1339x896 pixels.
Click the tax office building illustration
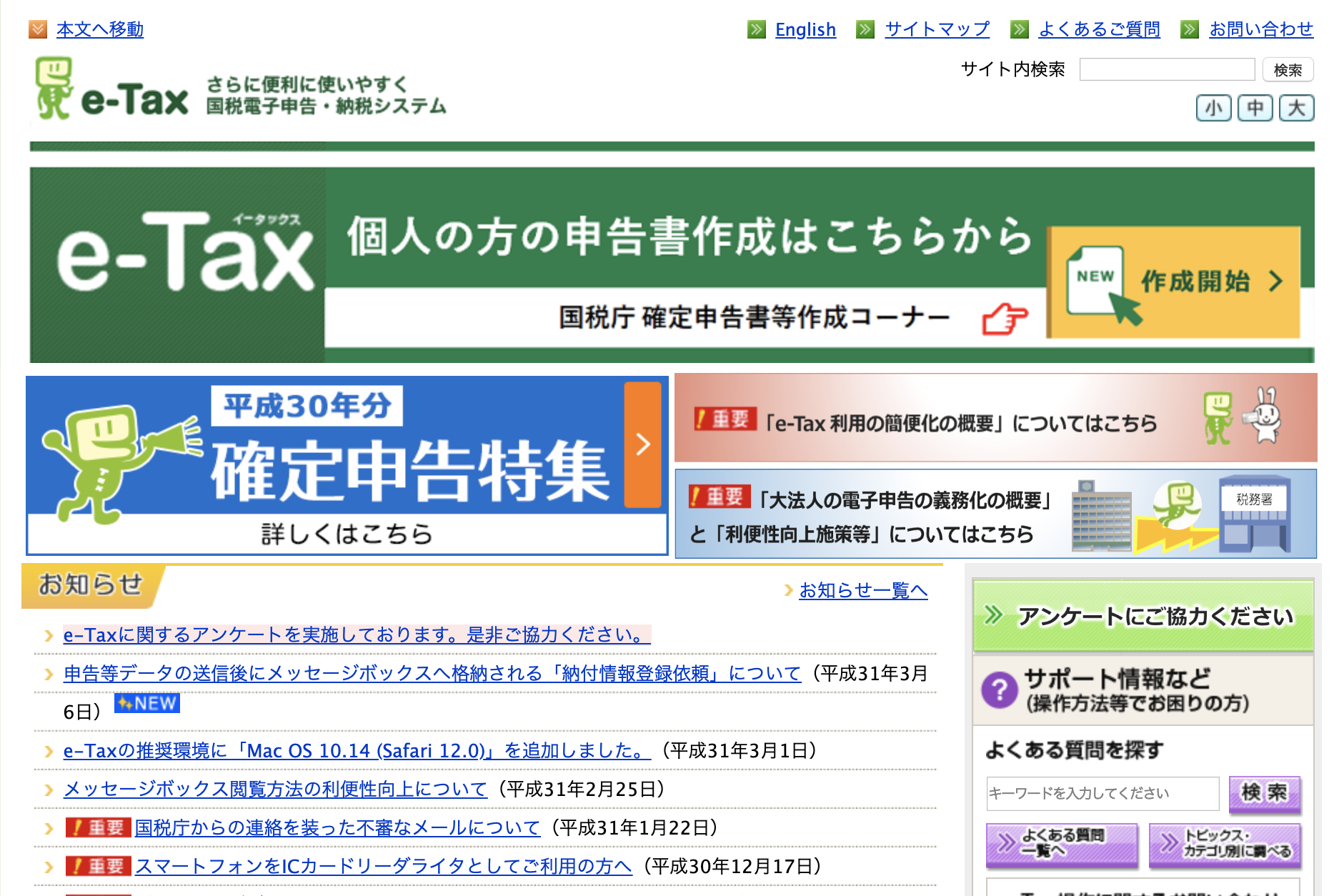(1255, 514)
